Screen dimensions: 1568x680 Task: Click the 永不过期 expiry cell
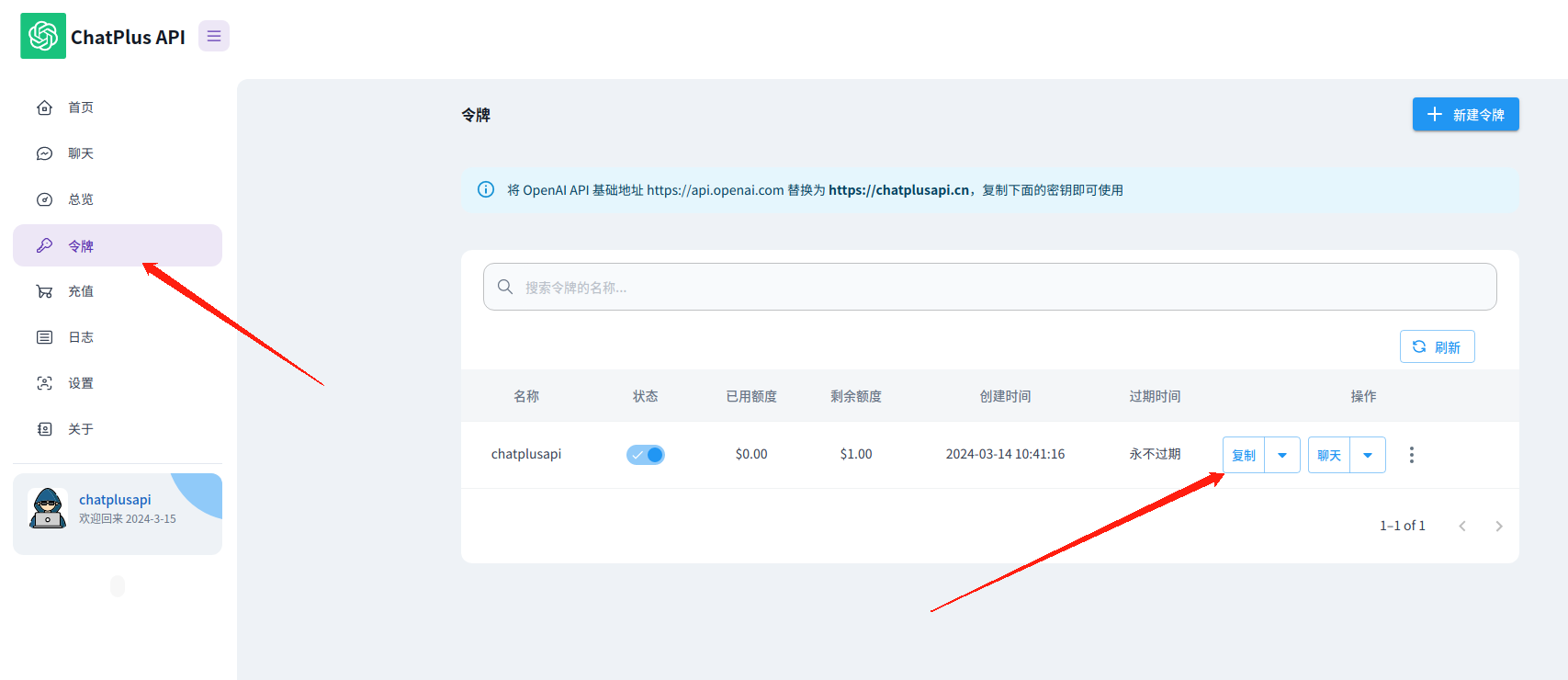pos(1155,454)
